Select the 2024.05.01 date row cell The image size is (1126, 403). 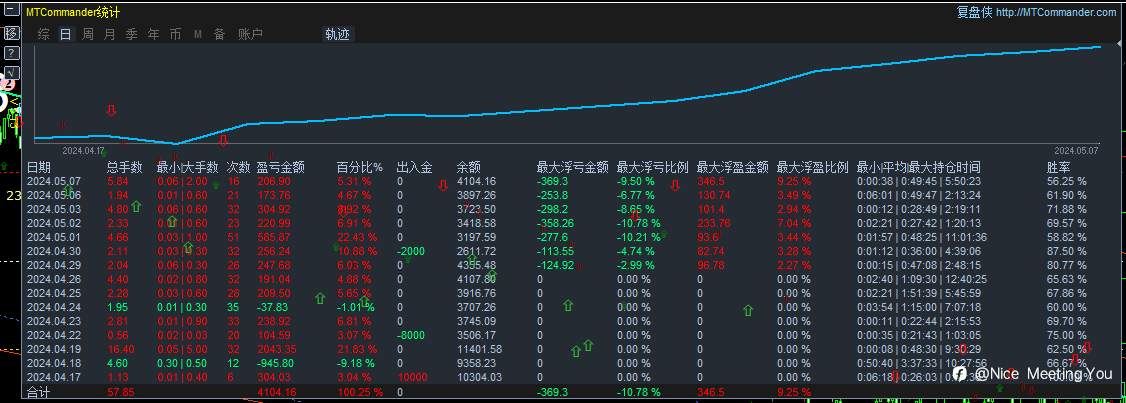[x=56, y=237]
